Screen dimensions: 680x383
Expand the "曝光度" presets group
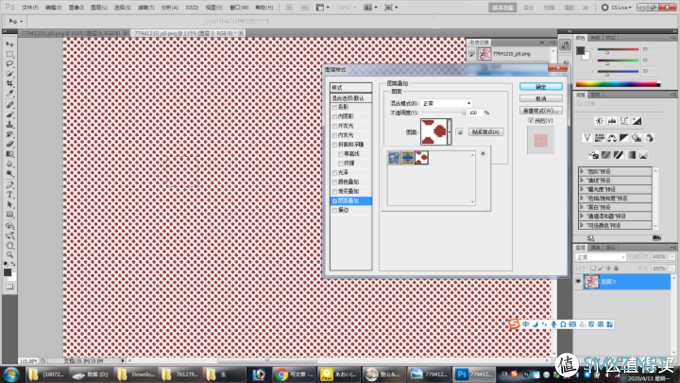tap(582, 190)
